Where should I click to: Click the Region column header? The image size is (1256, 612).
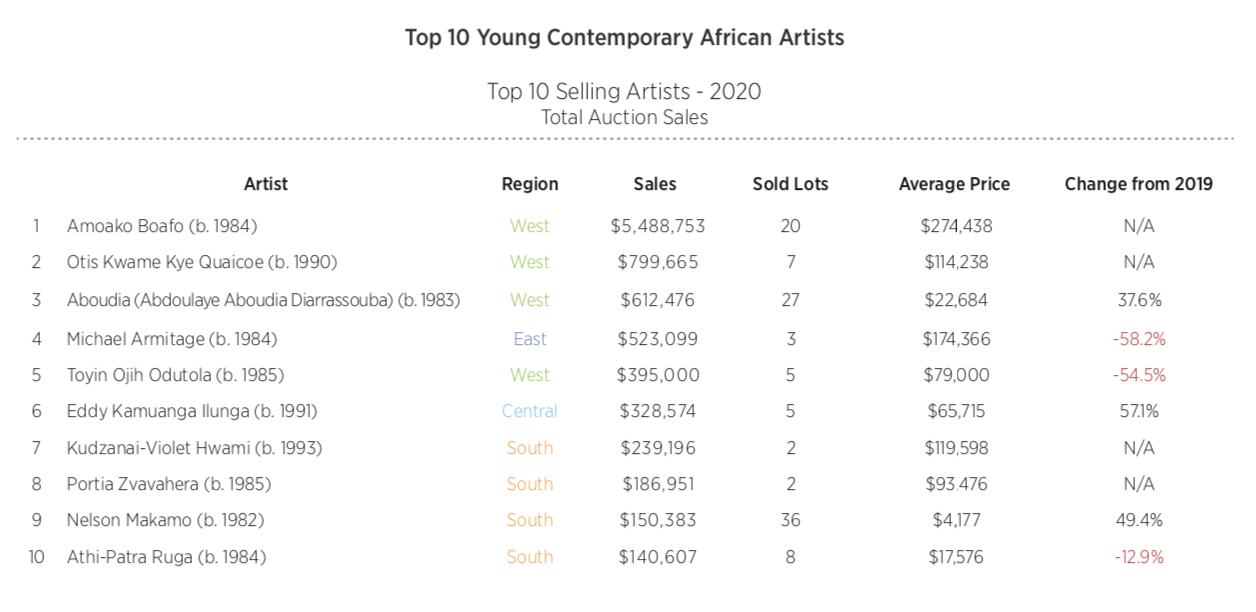pos(530,184)
